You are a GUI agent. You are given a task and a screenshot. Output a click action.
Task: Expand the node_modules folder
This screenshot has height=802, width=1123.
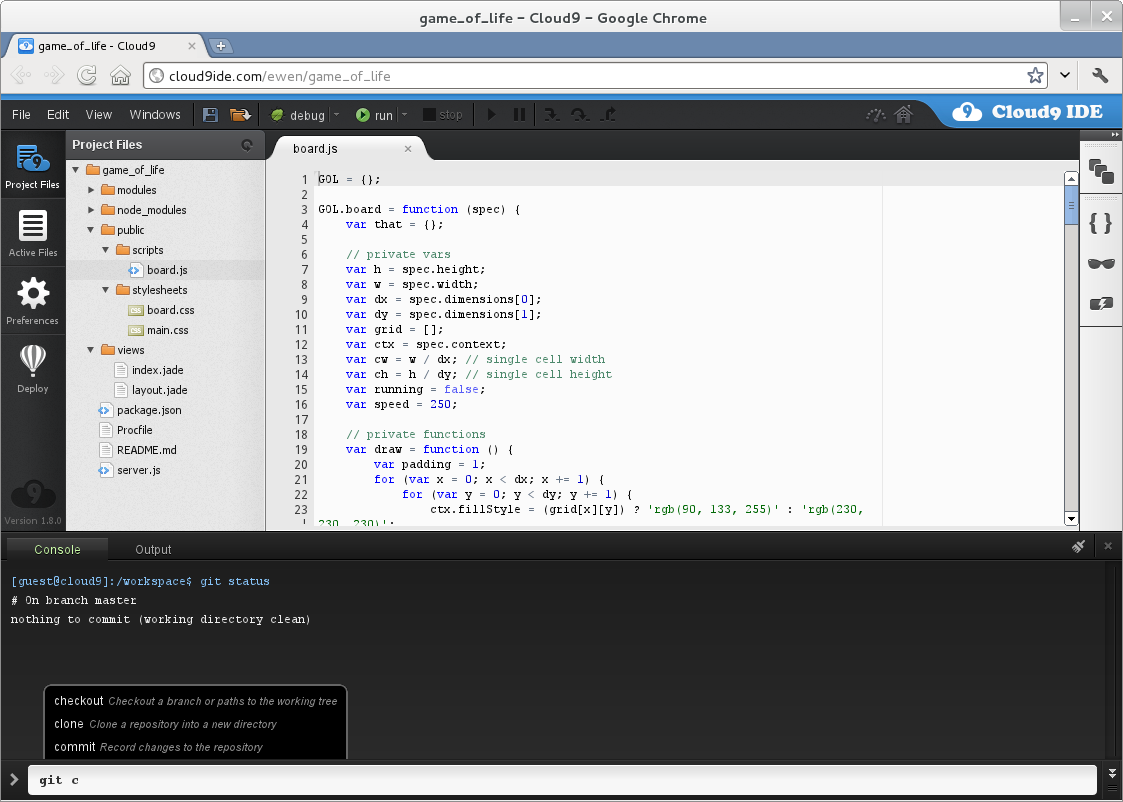point(91,210)
